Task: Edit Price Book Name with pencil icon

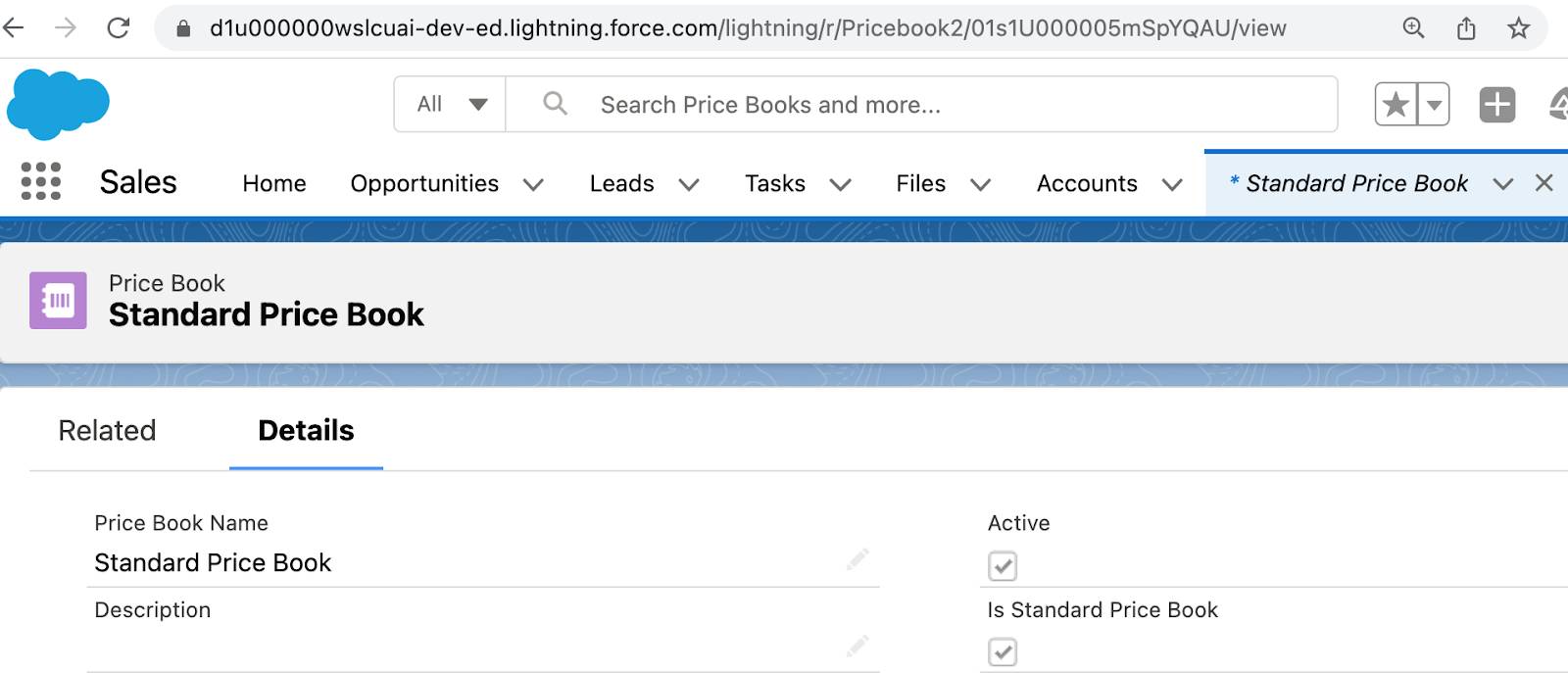Action: point(857,559)
